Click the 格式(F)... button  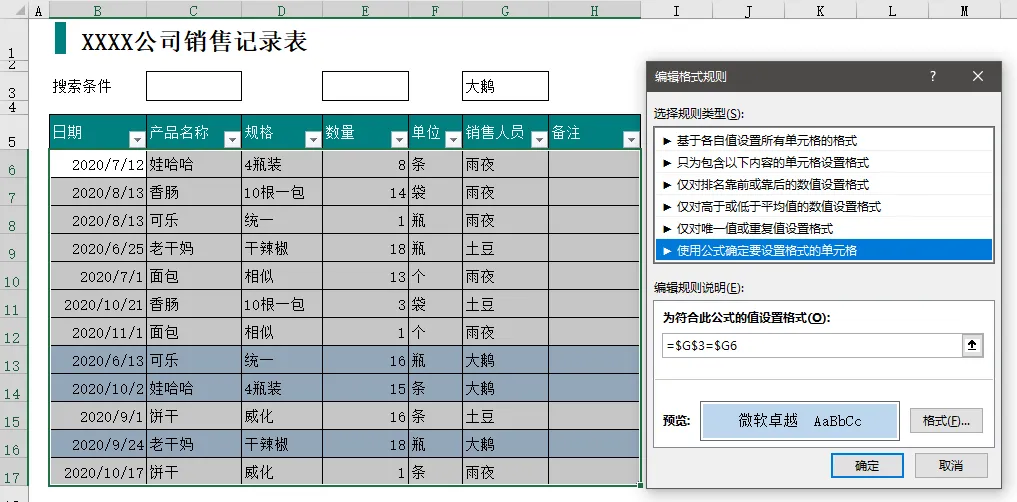coord(946,421)
